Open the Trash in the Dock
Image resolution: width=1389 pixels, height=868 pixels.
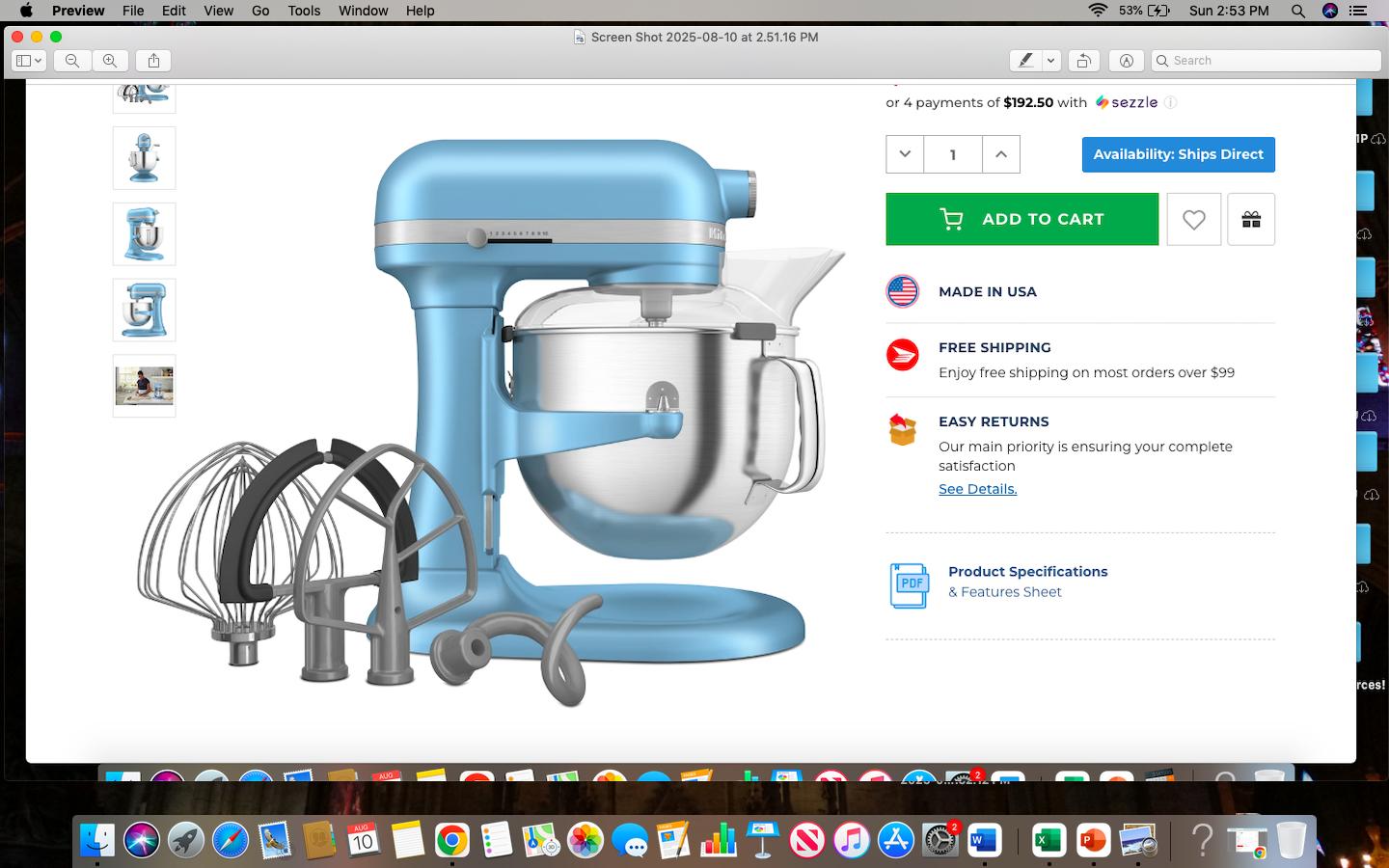(1291, 840)
